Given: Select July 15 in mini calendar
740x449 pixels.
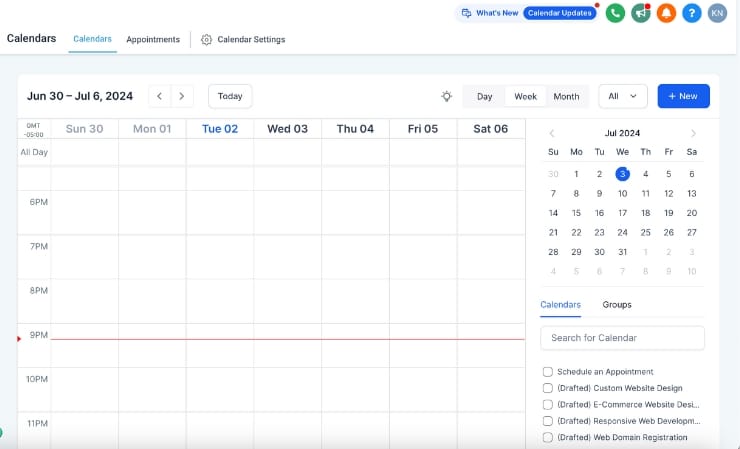Looking at the screenshot, I should pyautogui.click(x=576, y=213).
